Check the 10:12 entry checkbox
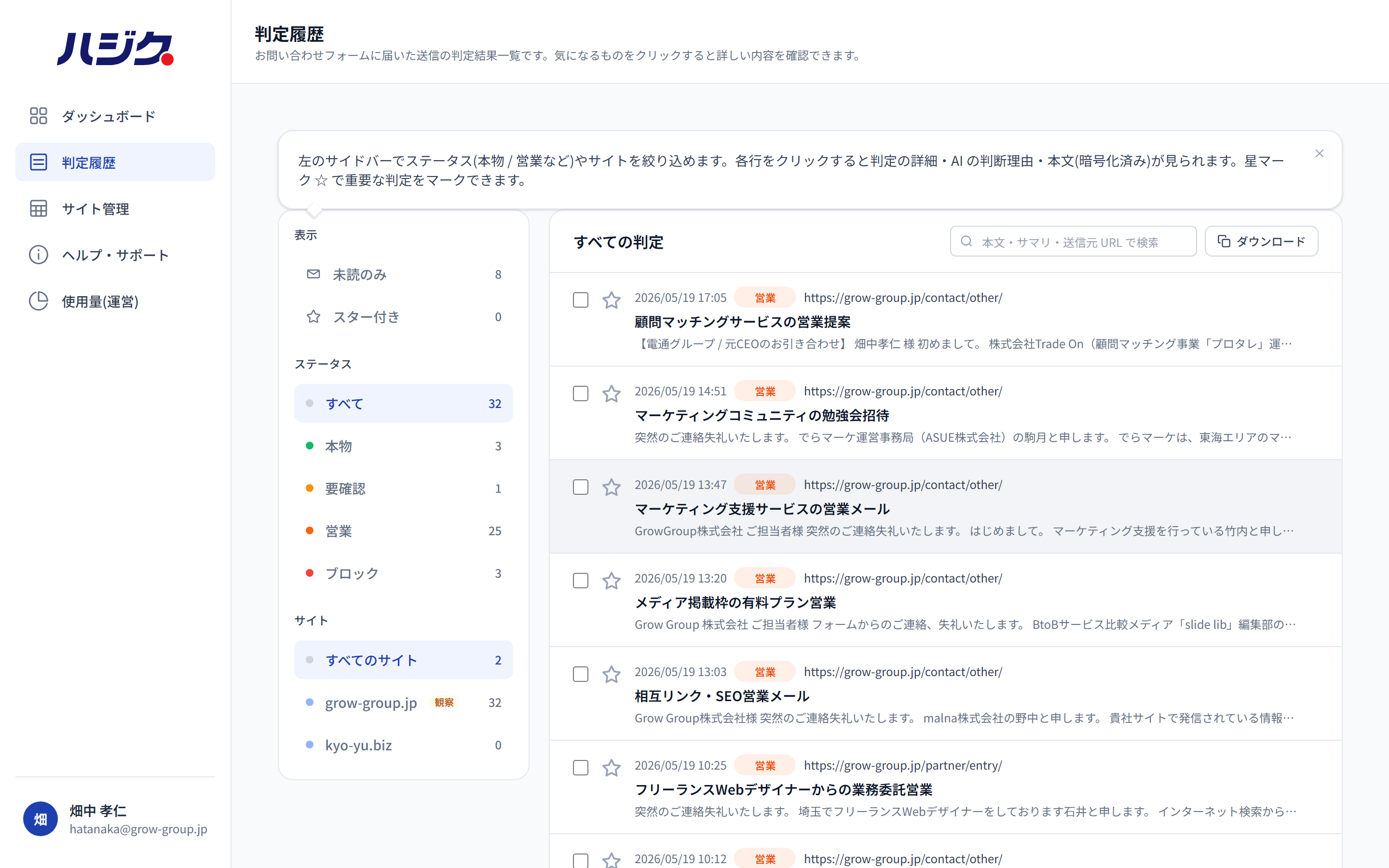 point(580,861)
